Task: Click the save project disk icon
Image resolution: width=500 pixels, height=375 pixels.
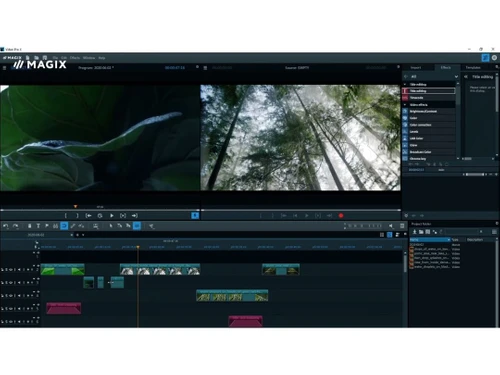Action: click(45, 58)
